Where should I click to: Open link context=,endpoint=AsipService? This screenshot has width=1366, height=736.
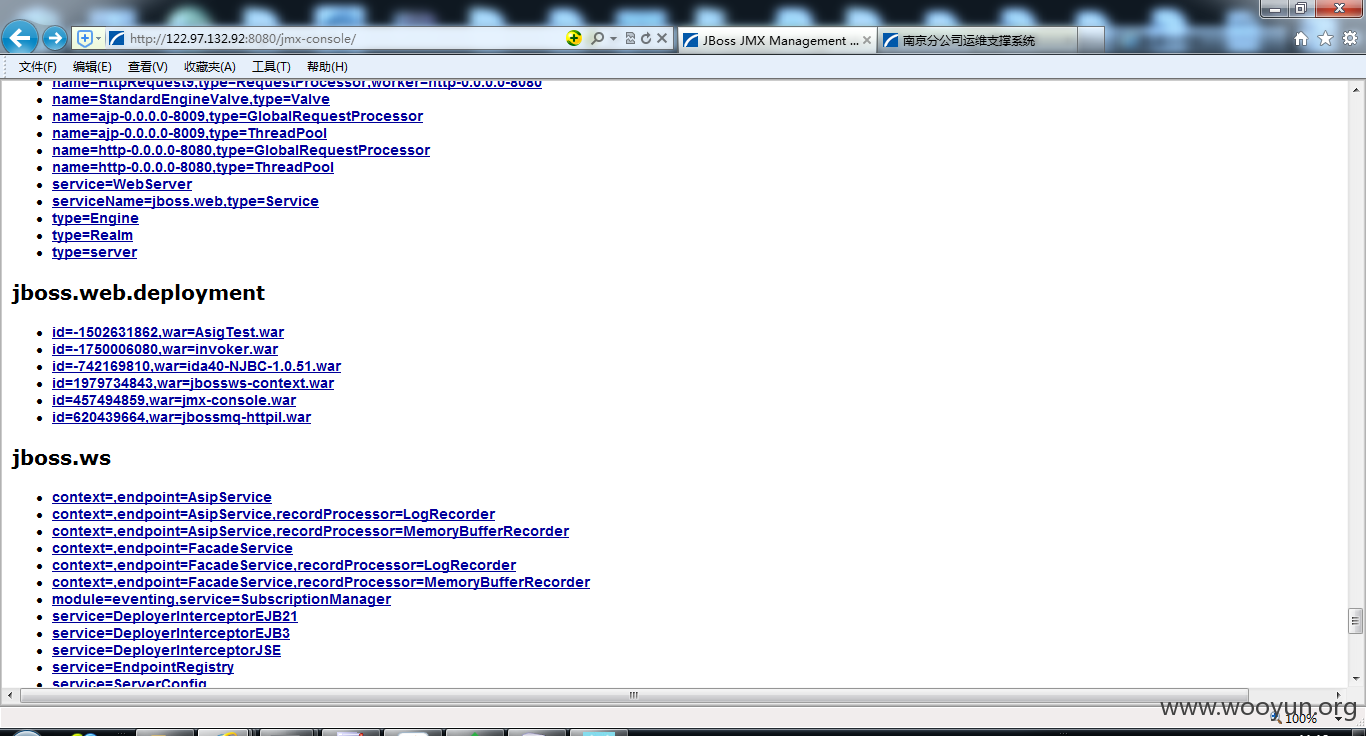click(x=162, y=497)
